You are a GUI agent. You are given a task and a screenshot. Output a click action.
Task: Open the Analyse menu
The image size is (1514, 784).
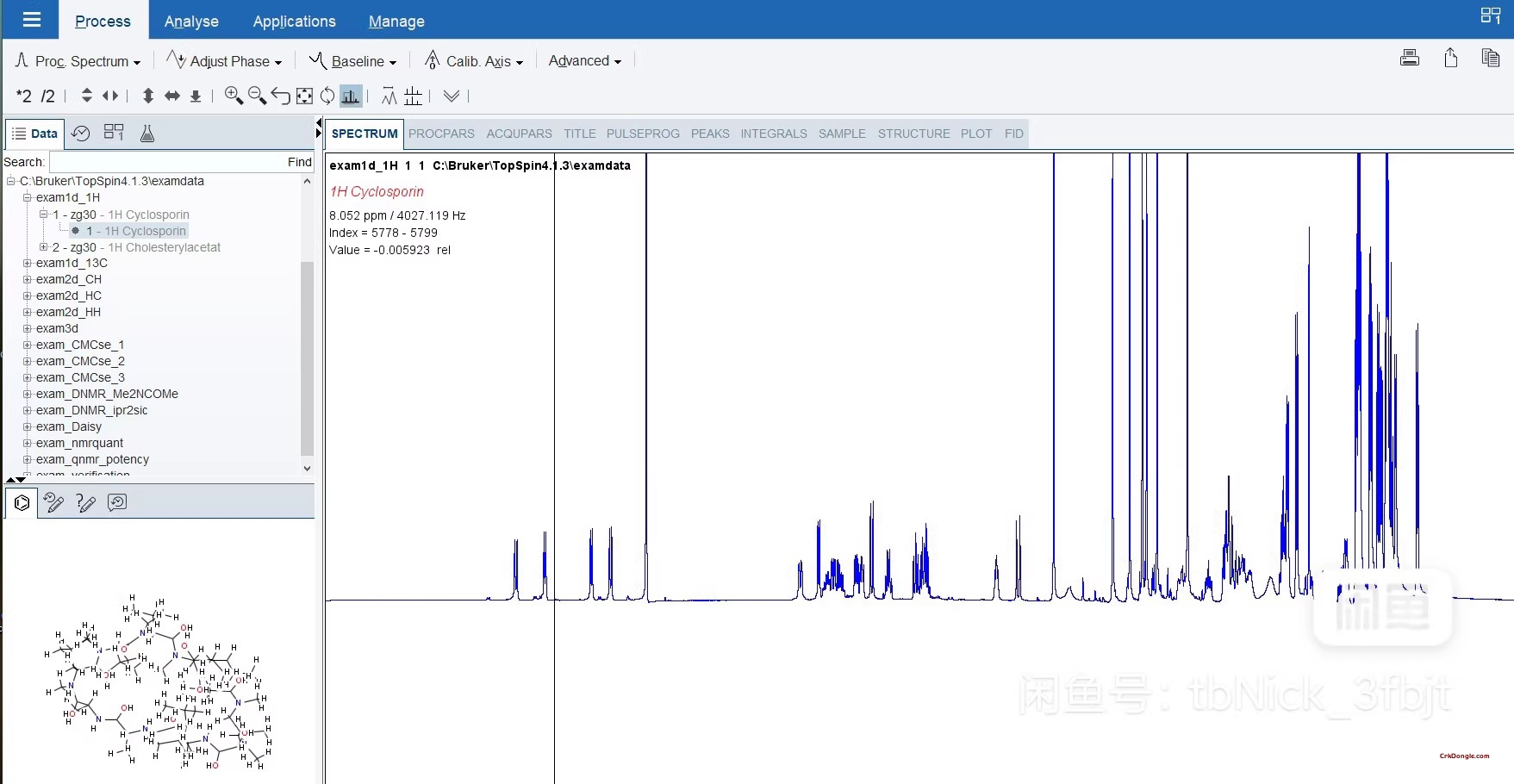[191, 21]
